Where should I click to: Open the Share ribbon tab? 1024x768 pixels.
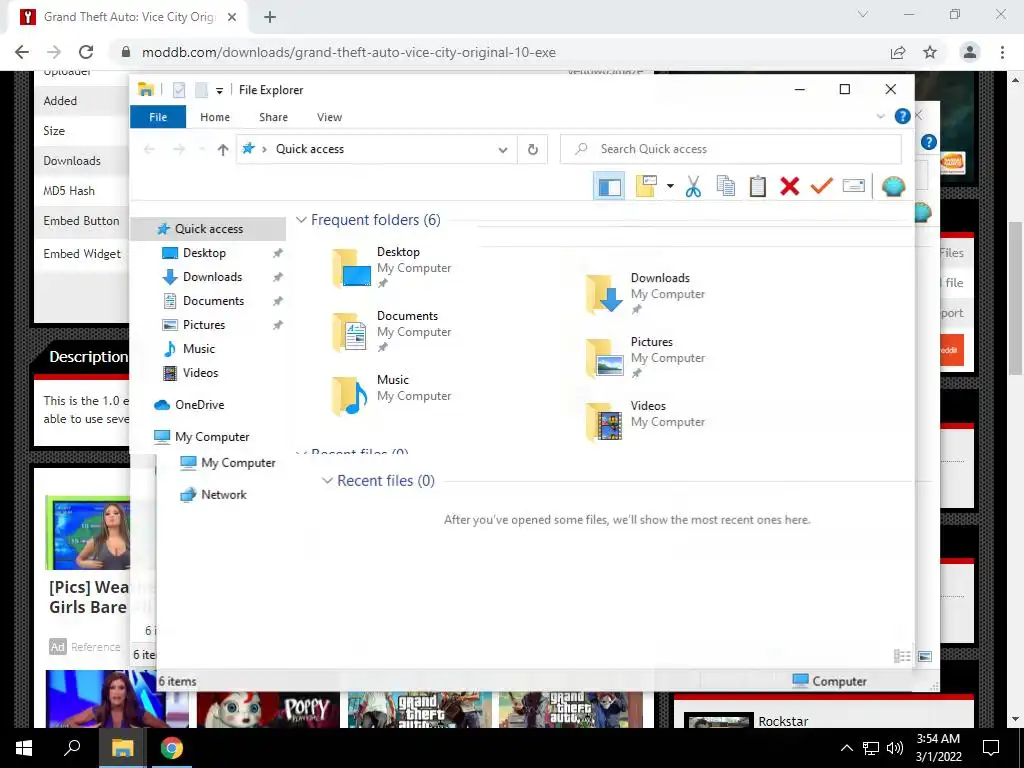coord(273,117)
